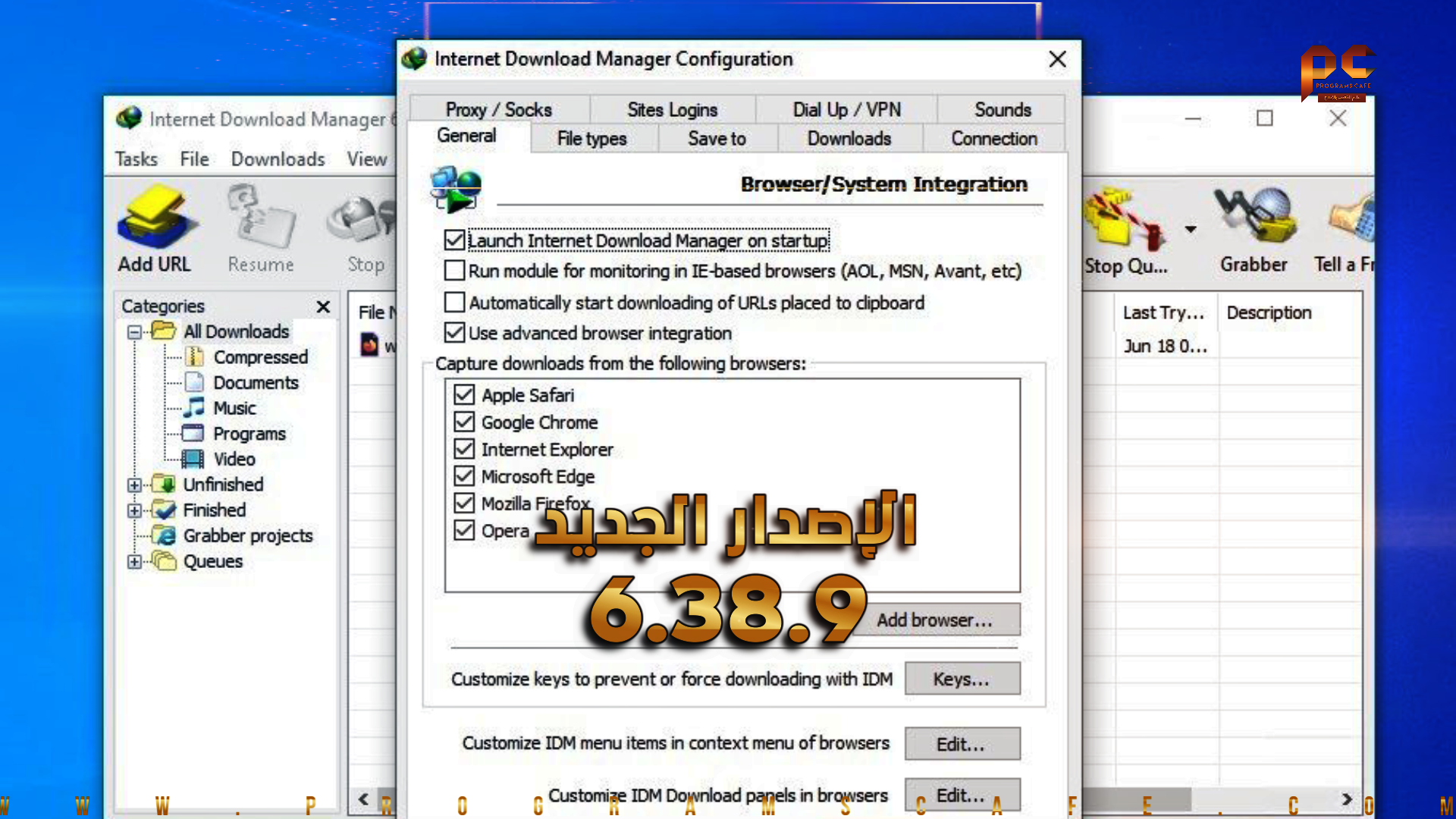Expand the Queues tree node
1456x819 pixels.
pos(134,562)
